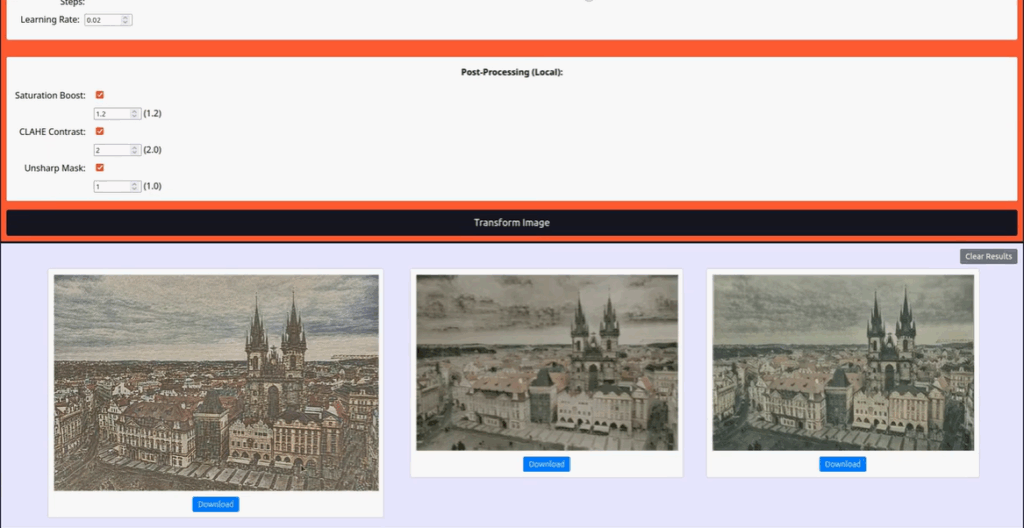
Task: Click the Learning Rate stepper arrows
Action: click(x=126, y=20)
